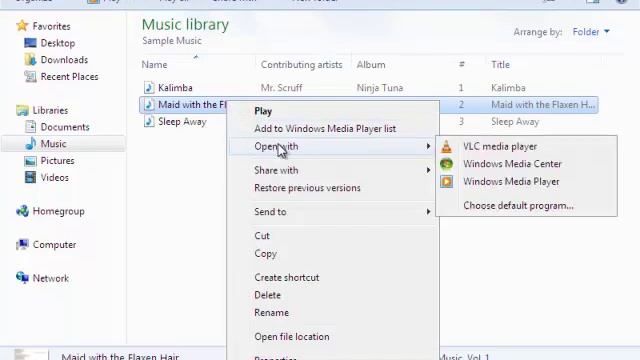Select the Kalimba file name
Viewport: 640px width, 360px height.
[x=175, y=88]
